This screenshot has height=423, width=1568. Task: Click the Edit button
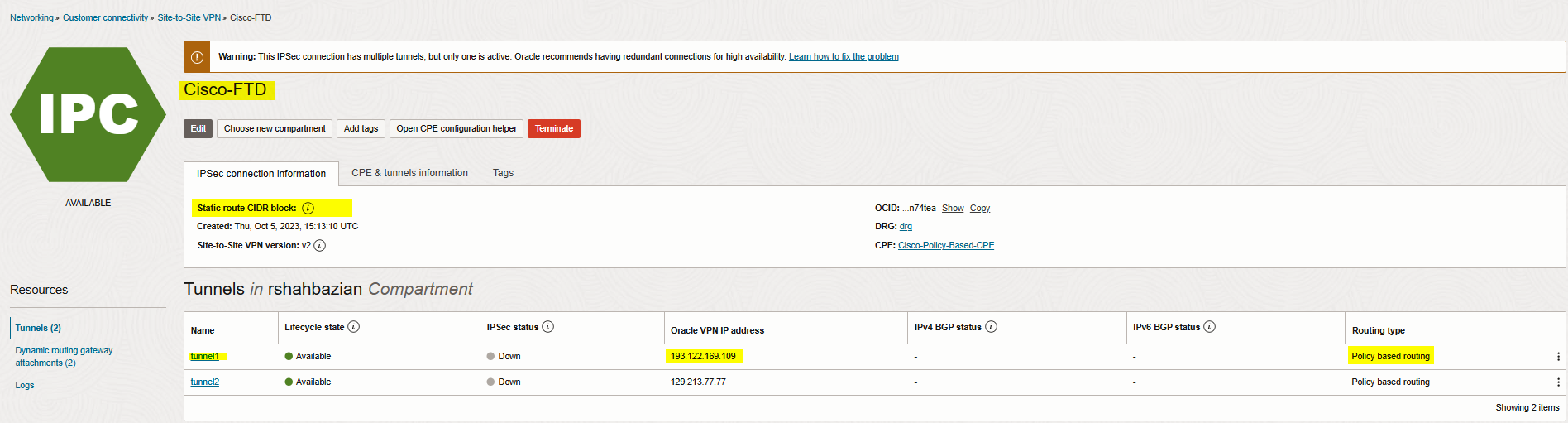[x=198, y=128]
